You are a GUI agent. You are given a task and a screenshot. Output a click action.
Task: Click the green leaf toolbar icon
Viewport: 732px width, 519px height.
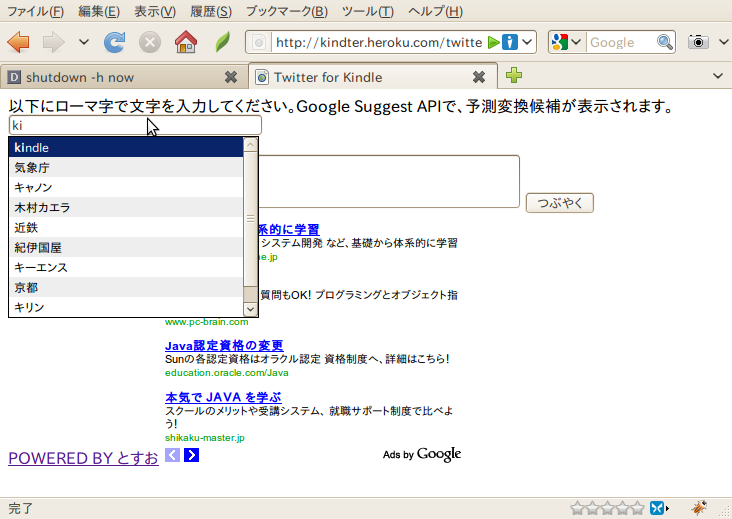point(223,42)
